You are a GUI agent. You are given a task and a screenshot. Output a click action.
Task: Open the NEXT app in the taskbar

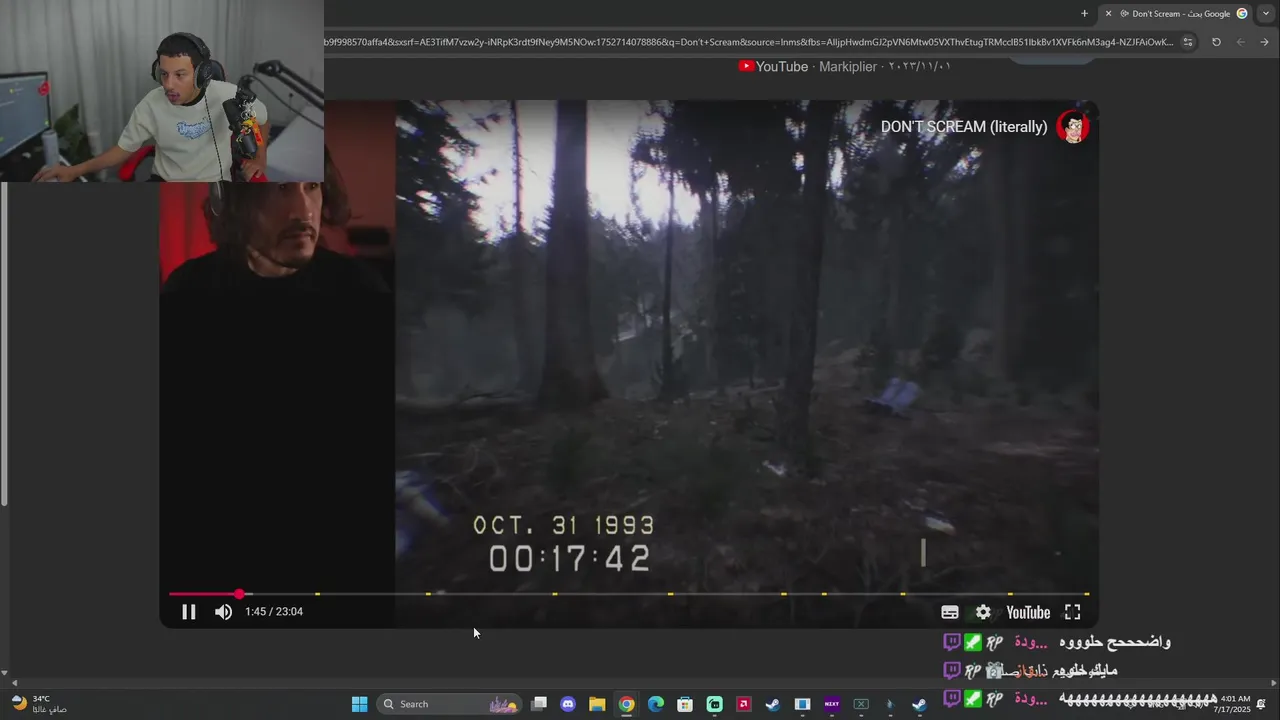point(831,704)
